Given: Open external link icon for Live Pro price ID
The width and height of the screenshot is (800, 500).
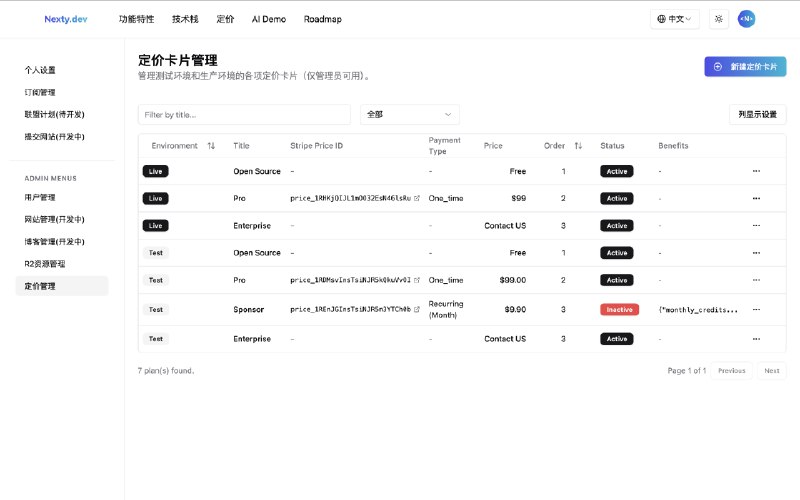Looking at the screenshot, I should click(417, 198).
